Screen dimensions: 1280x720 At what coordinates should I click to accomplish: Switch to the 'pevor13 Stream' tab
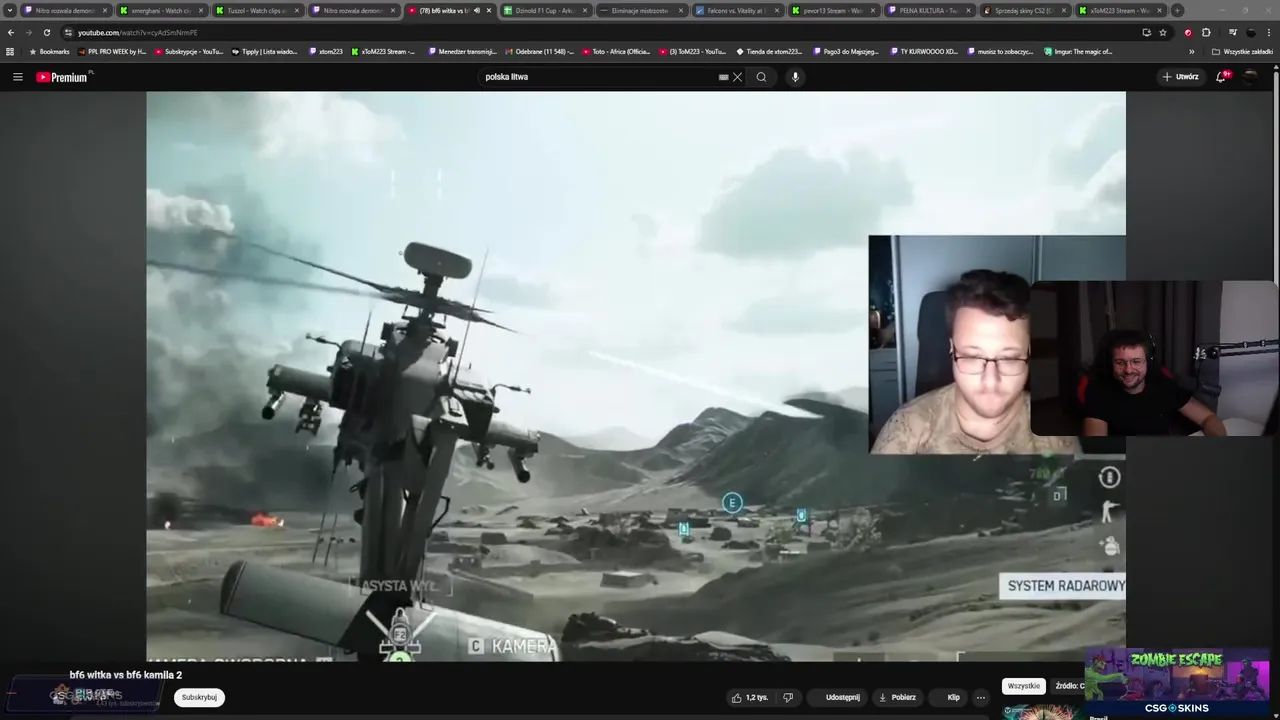pyautogui.click(x=832, y=10)
